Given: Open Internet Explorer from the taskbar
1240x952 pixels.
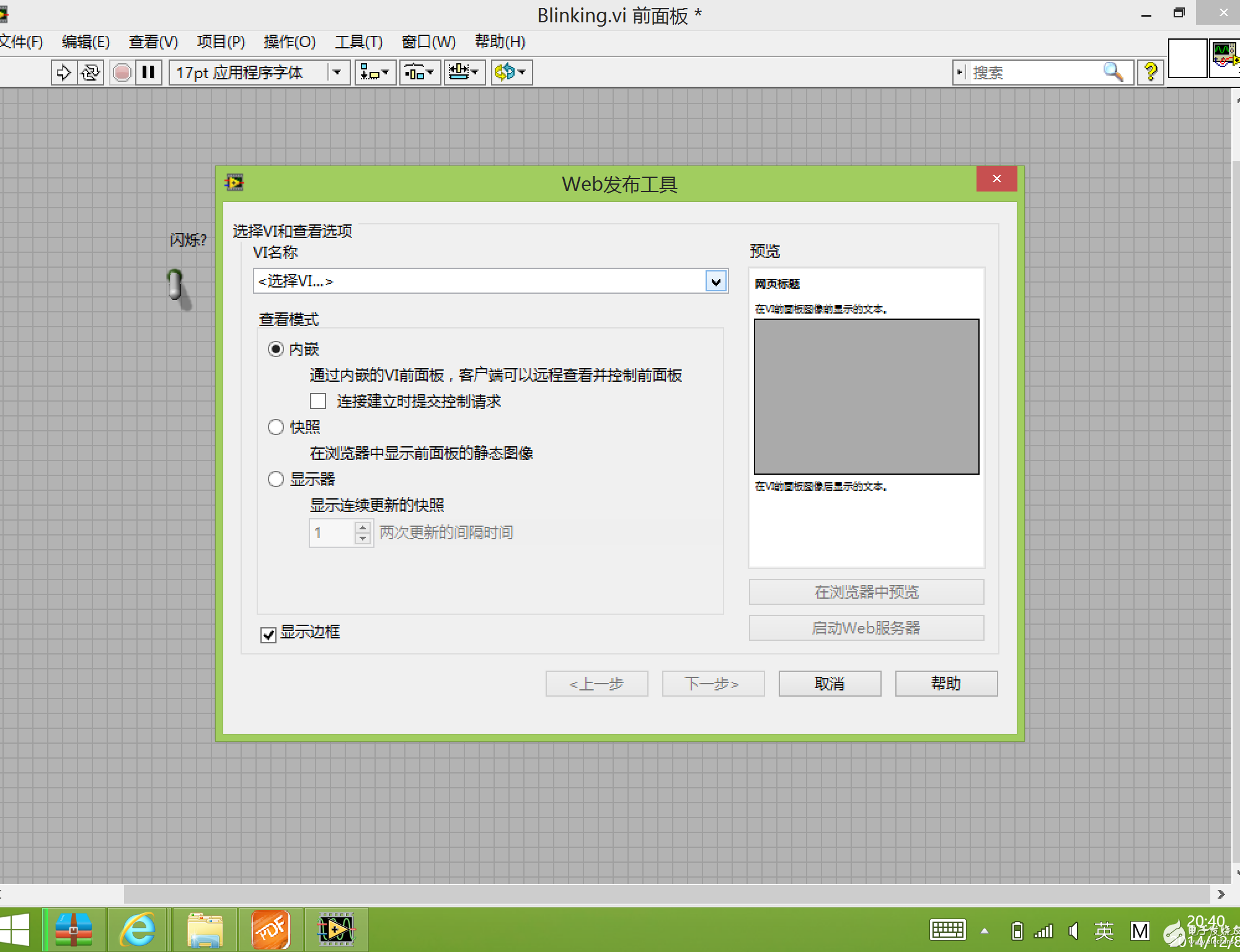Looking at the screenshot, I should click(138, 930).
